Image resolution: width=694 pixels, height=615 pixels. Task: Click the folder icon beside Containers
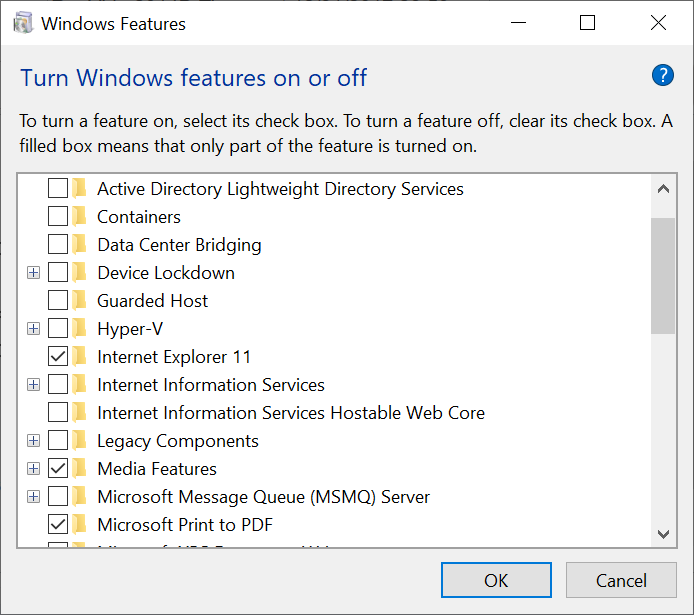(x=80, y=217)
